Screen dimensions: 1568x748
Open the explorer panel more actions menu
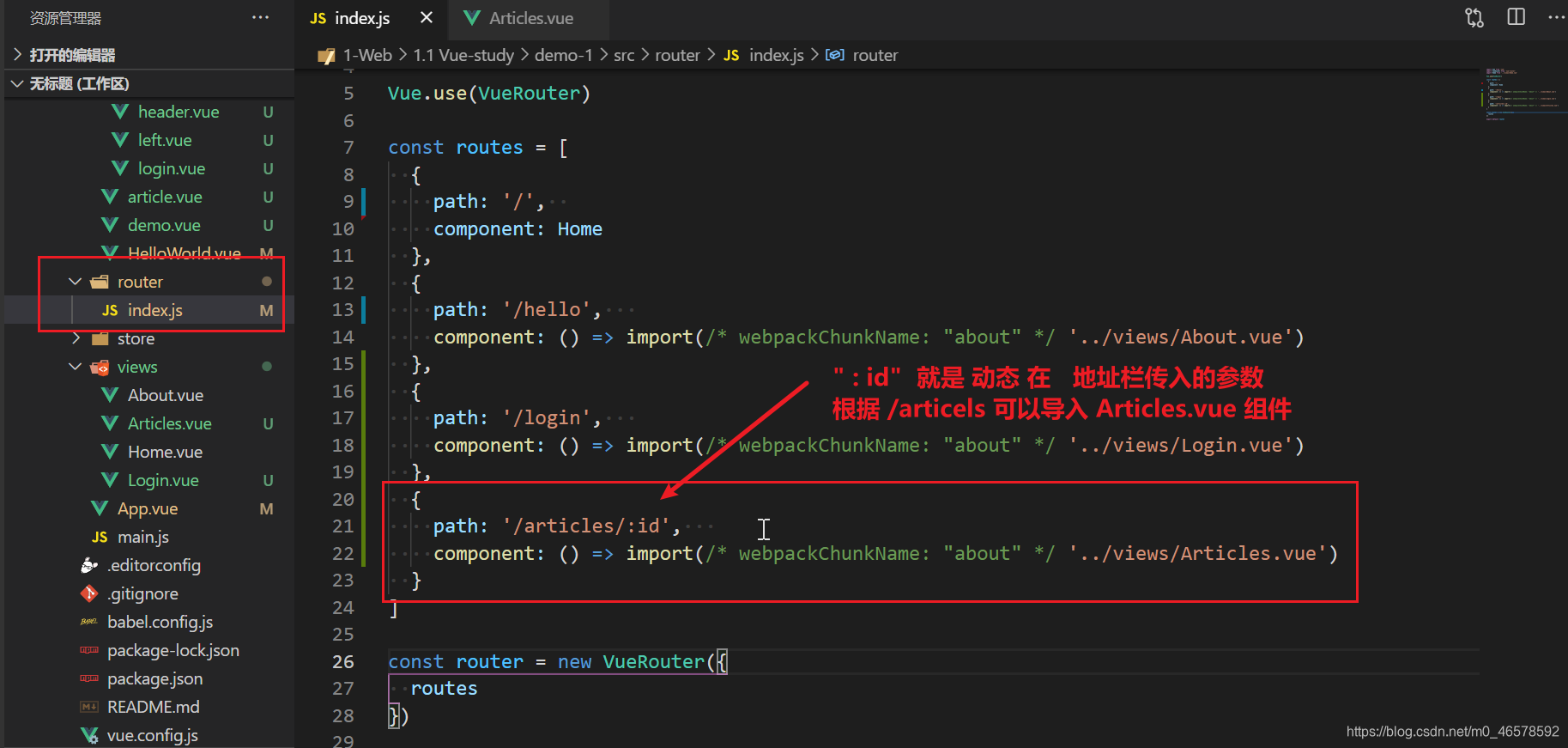tap(261, 17)
